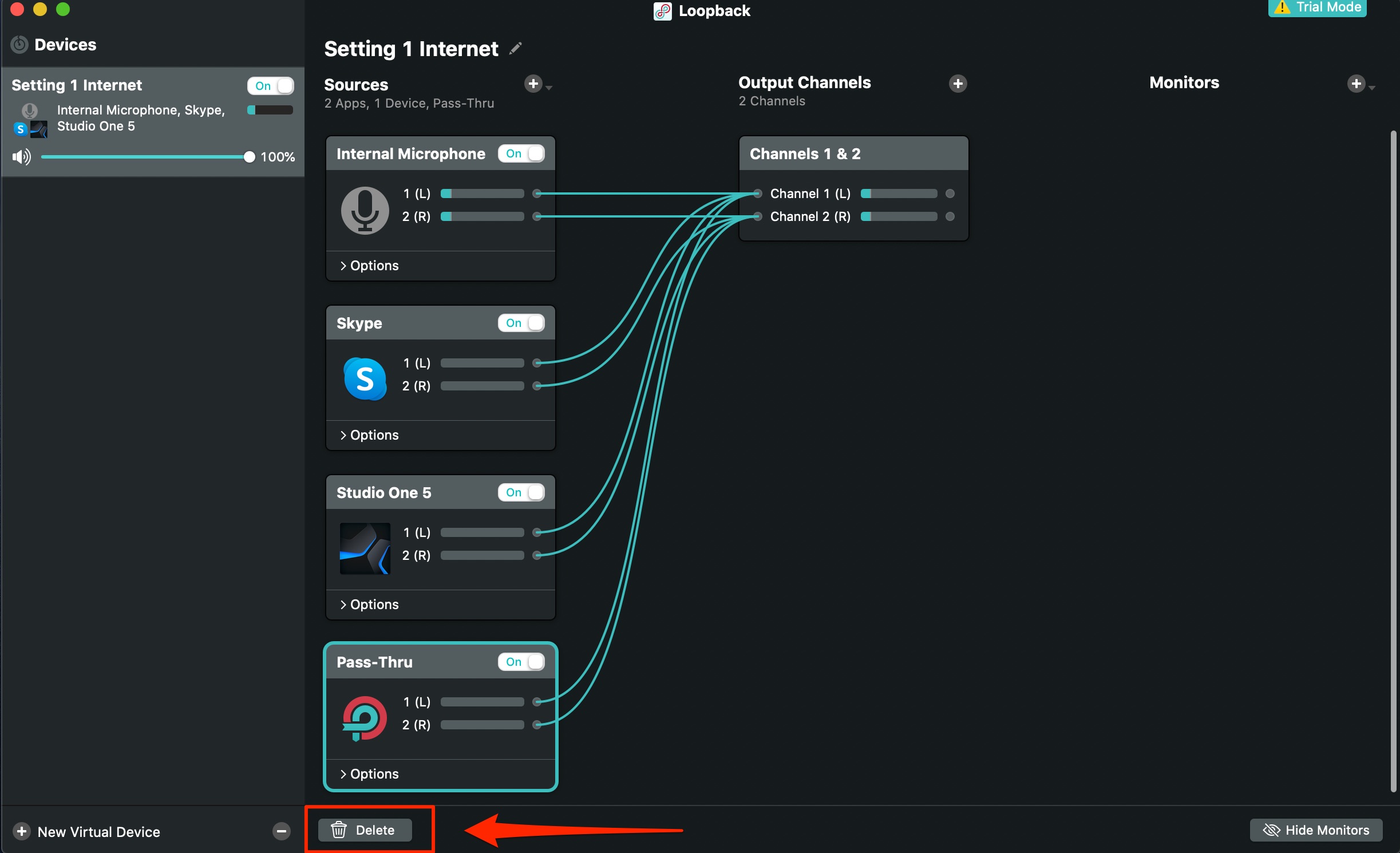
Task: Click the minus icon to remove the virtual device
Action: (x=281, y=831)
